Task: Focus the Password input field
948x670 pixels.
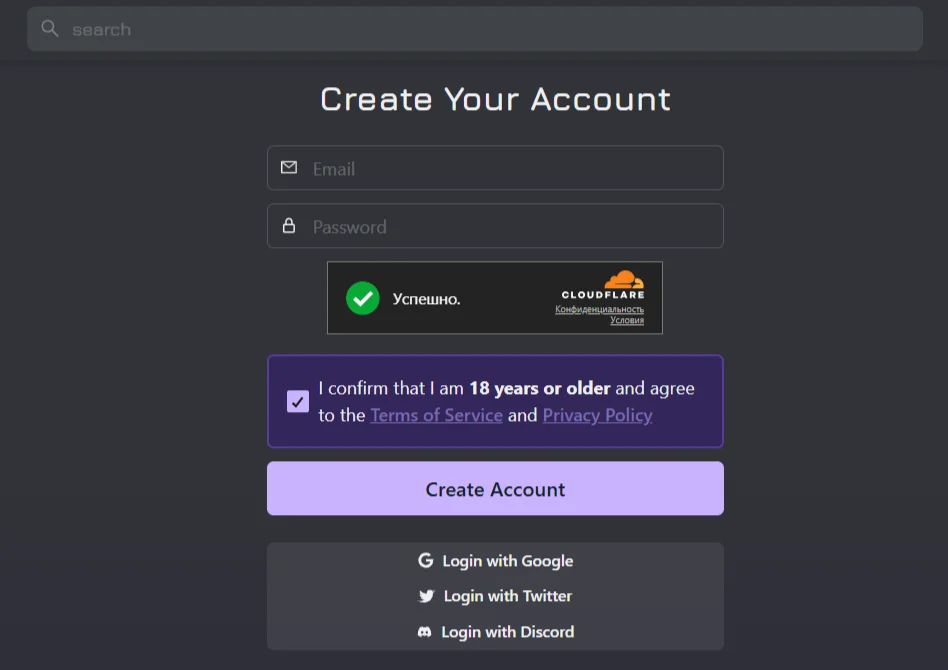Action: pyautogui.click(x=495, y=226)
